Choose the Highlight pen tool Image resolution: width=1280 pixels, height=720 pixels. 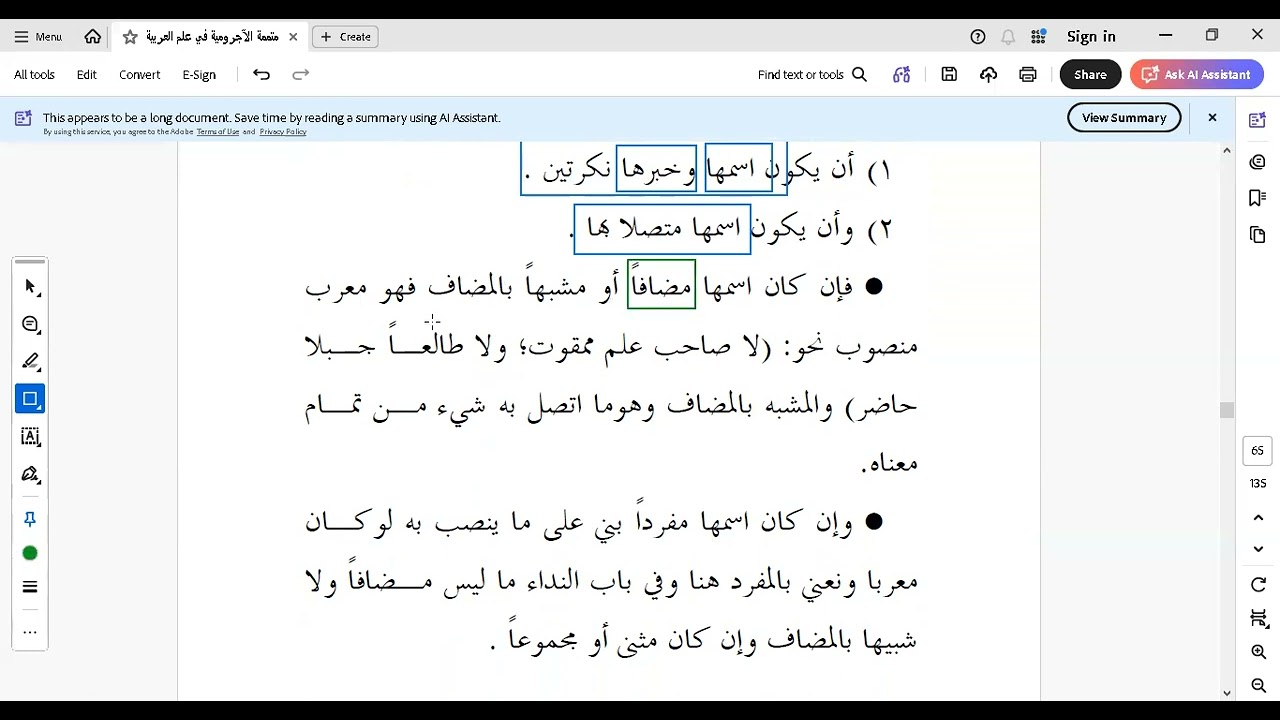(30, 361)
